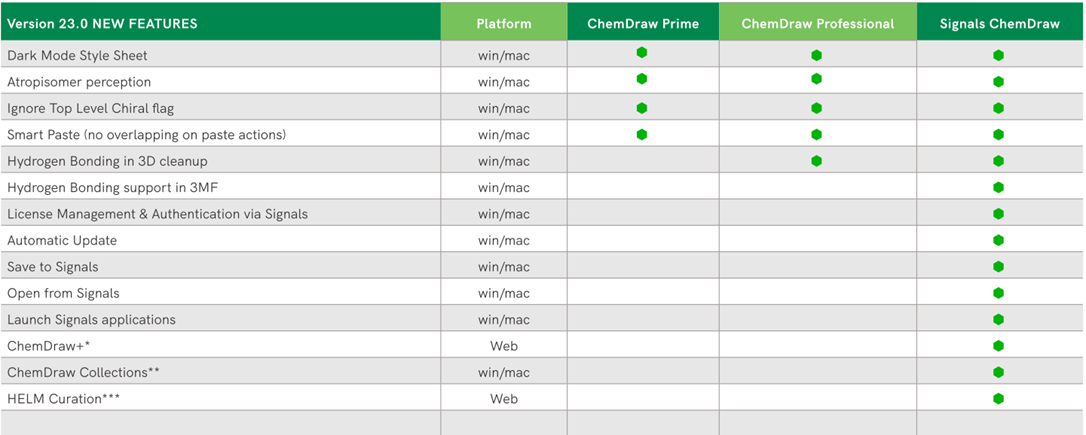Select the Platform column header

click(x=504, y=24)
